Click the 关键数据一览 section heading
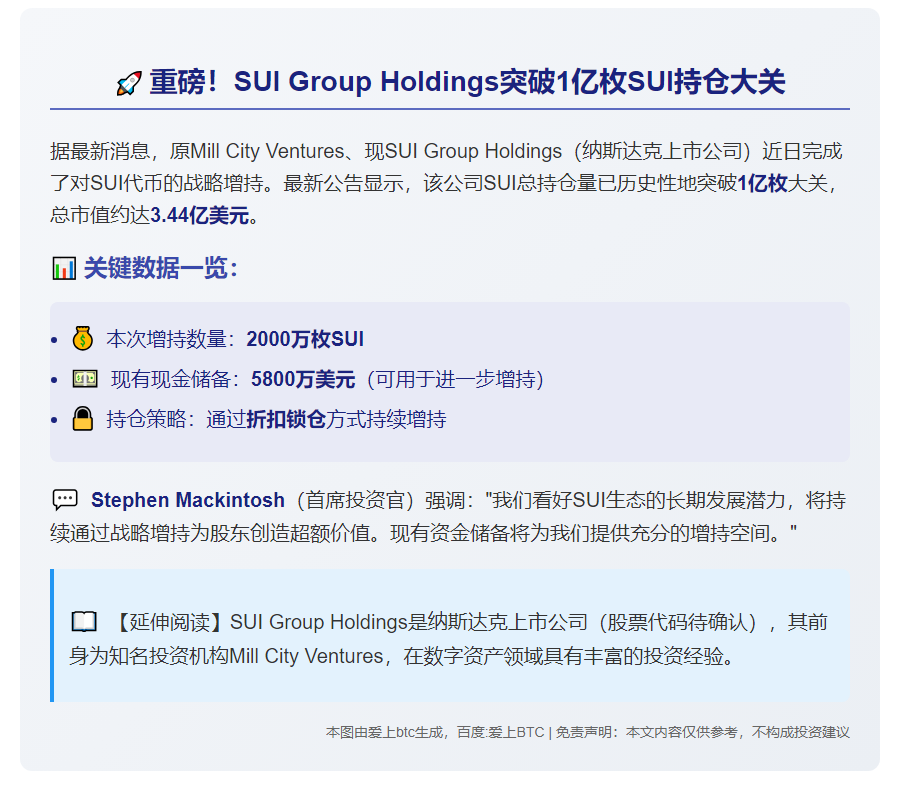 (x=161, y=268)
